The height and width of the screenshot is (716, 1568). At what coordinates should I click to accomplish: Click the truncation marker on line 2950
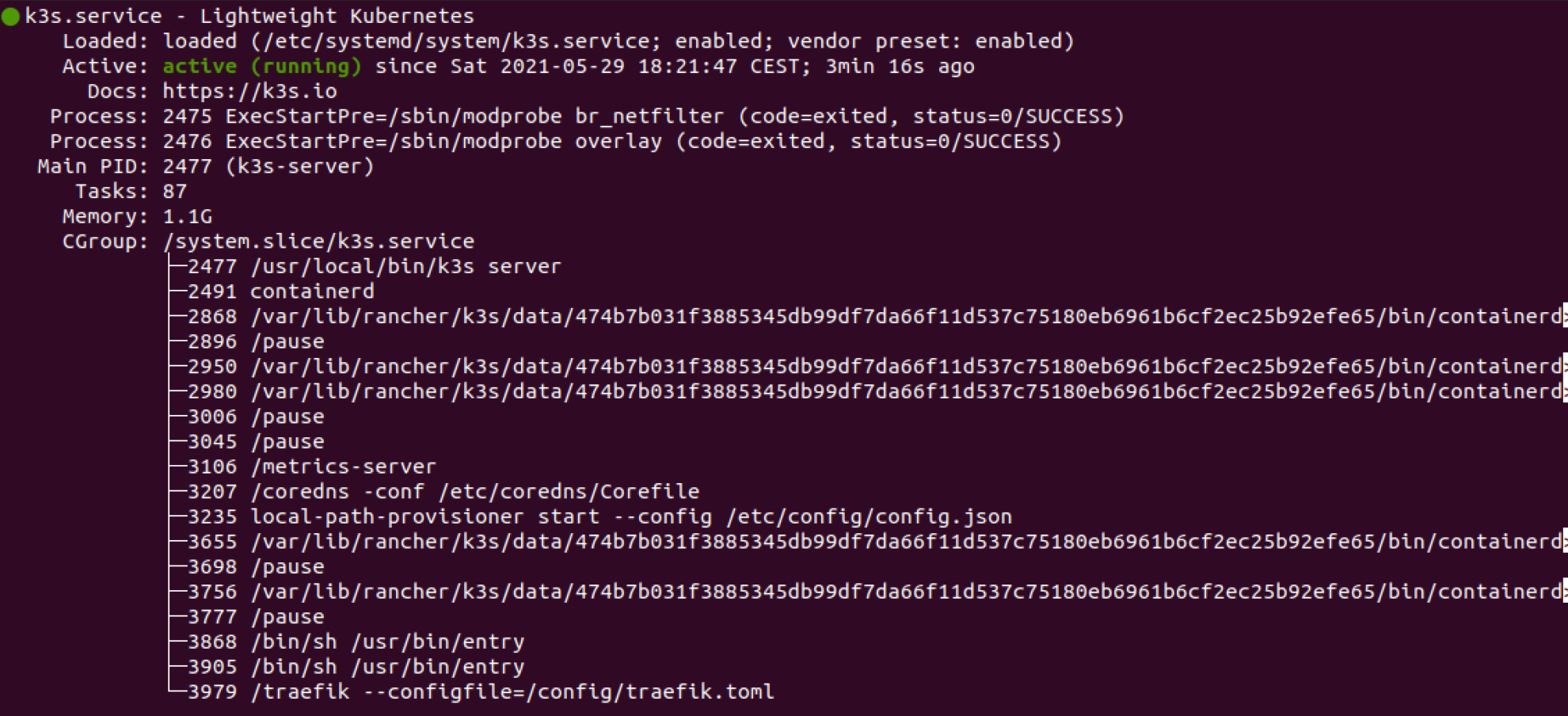point(1565,366)
